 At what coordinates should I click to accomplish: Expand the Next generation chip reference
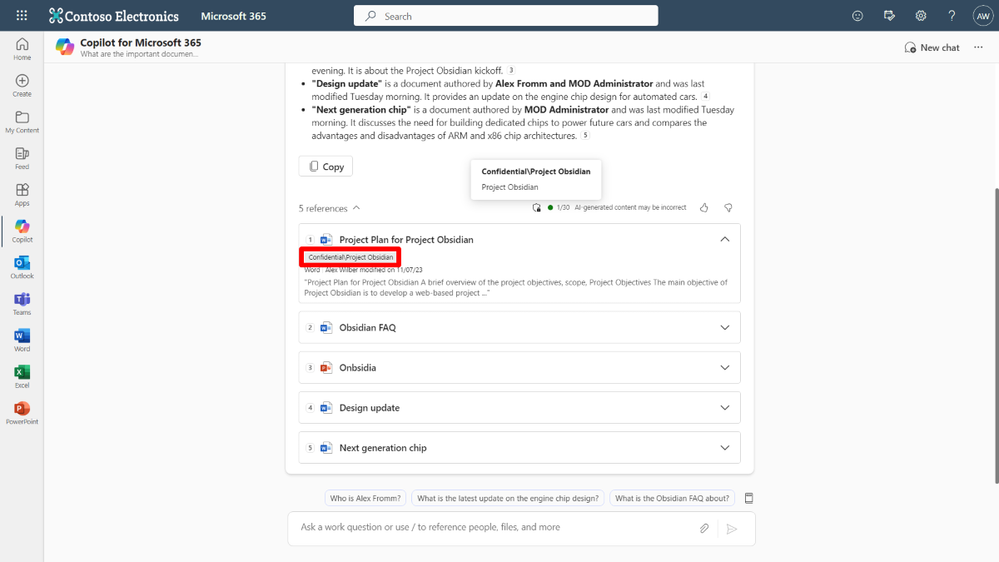tap(519, 448)
